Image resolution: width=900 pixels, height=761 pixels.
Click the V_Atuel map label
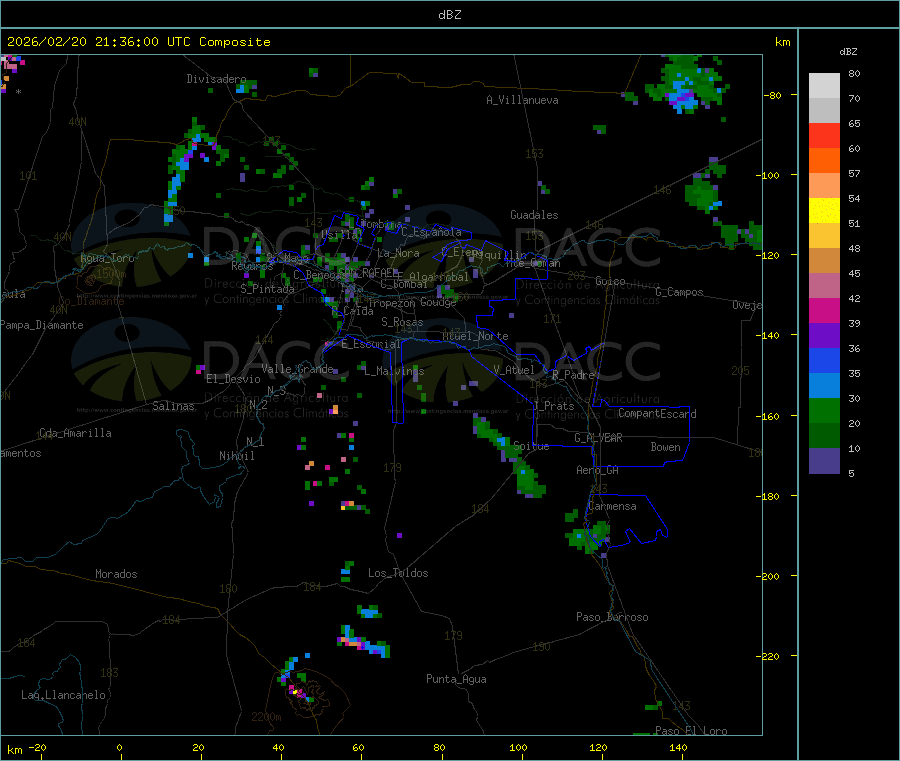coord(514,370)
